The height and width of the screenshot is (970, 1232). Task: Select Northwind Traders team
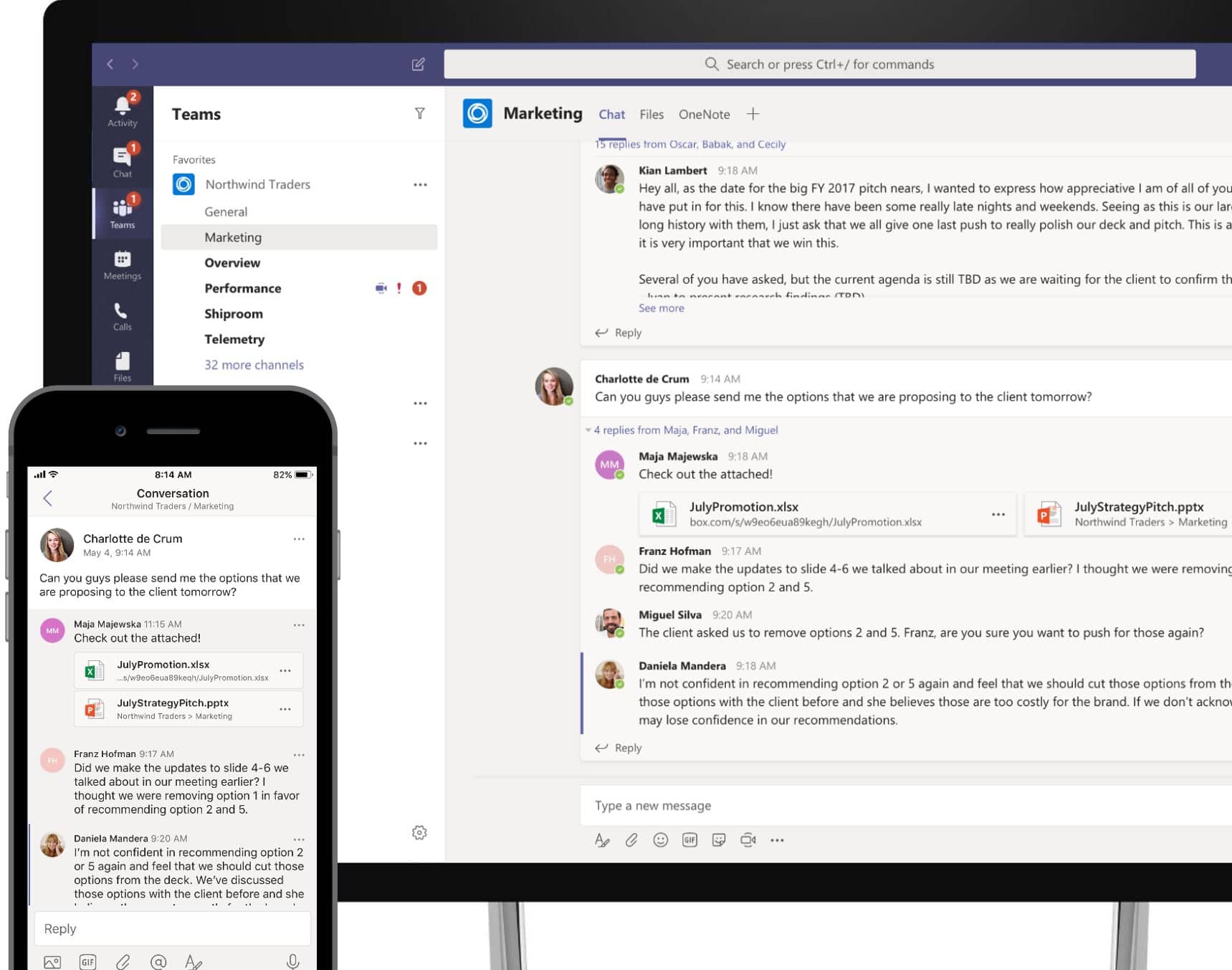[257, 184]
